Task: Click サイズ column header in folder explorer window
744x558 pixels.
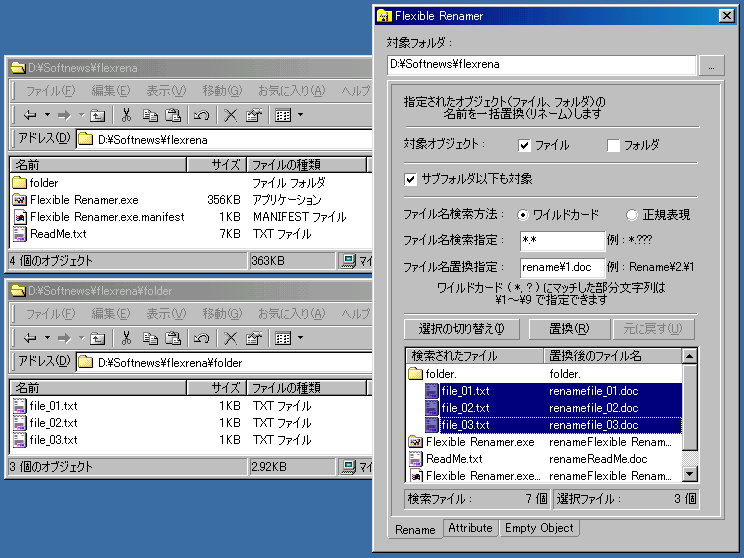Action: click(x=216, y=388)
